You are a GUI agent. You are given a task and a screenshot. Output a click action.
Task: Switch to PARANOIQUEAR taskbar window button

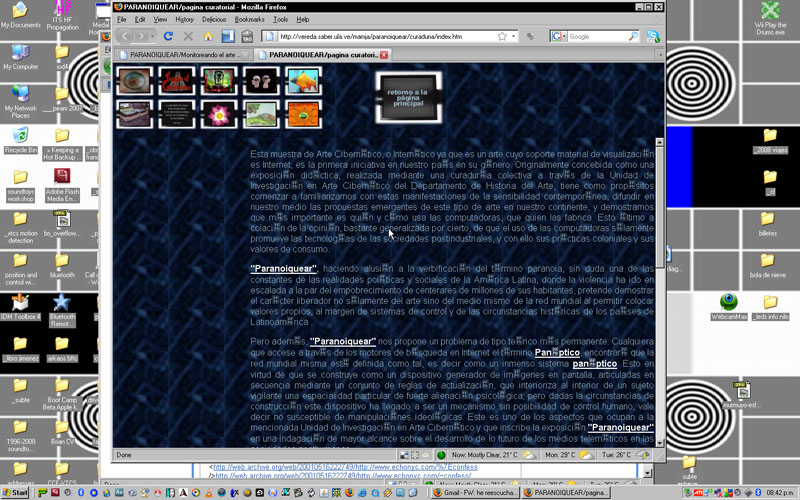coord(565,492)
